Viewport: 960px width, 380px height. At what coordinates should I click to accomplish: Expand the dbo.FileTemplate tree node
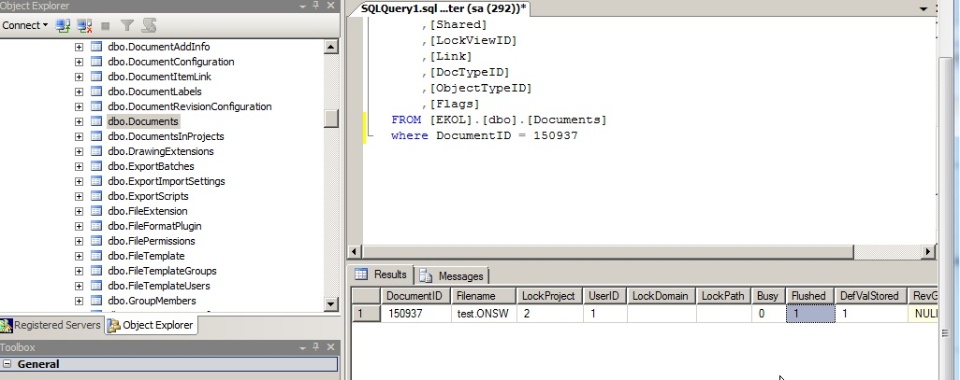tap(79, 256)
